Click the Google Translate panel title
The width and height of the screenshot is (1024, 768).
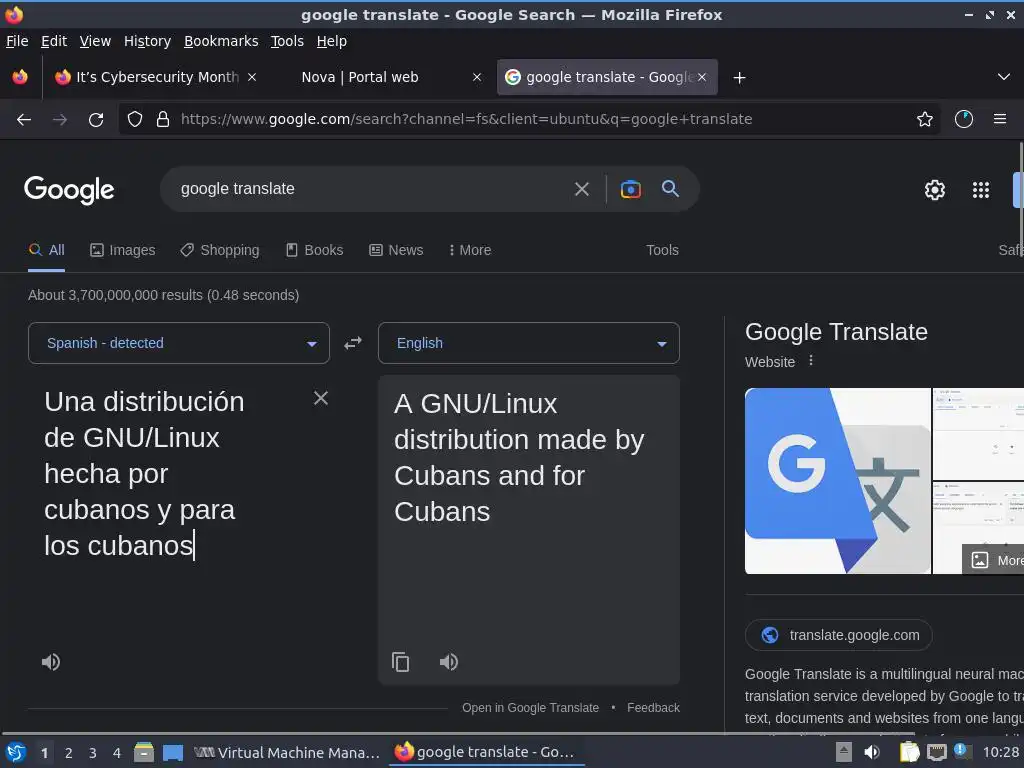click(x=836, y=332)
